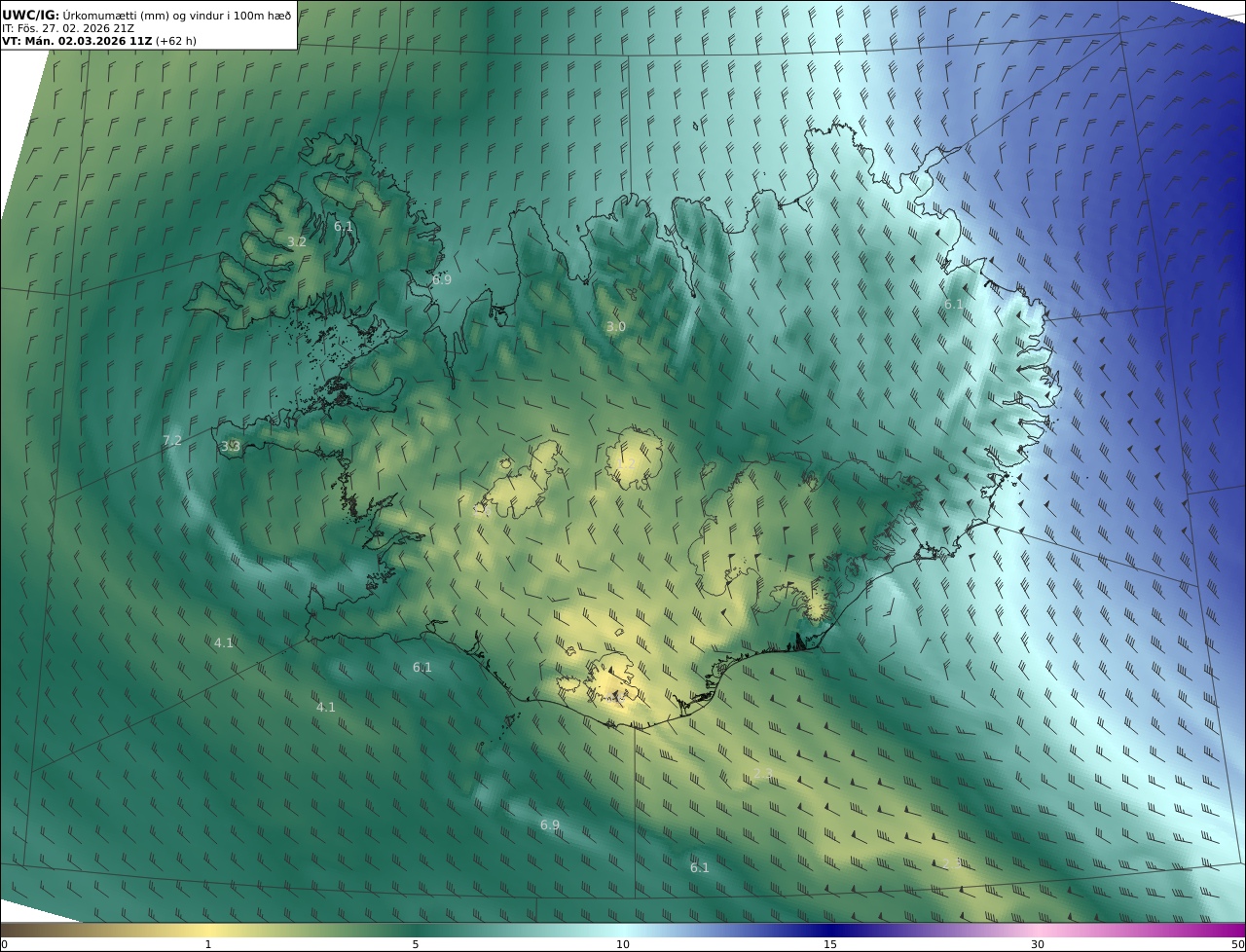Click the 'VT: Mán. 02.03.2026 11Z' valid time

[76, 42]
